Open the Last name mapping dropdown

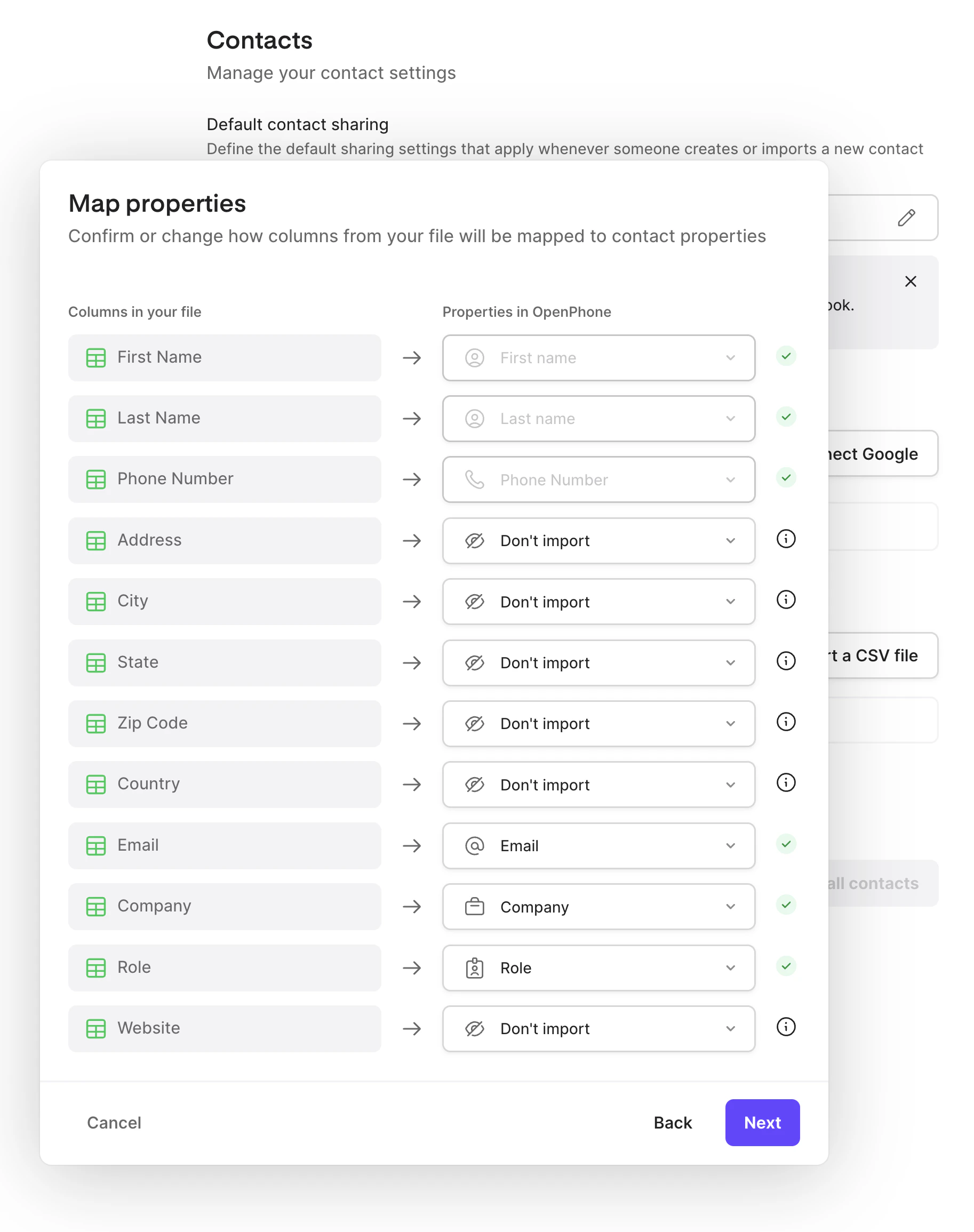[x=731, y=419]
